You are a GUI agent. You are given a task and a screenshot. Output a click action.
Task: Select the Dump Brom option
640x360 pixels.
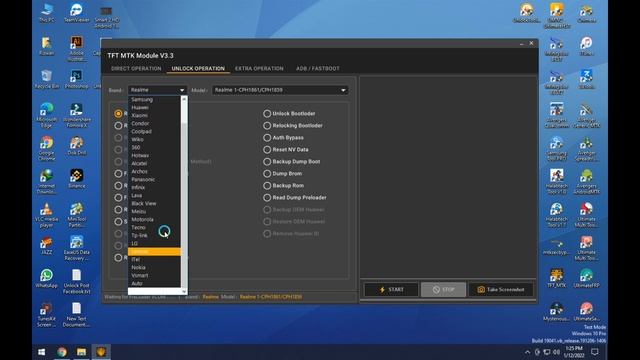(282, 173)
